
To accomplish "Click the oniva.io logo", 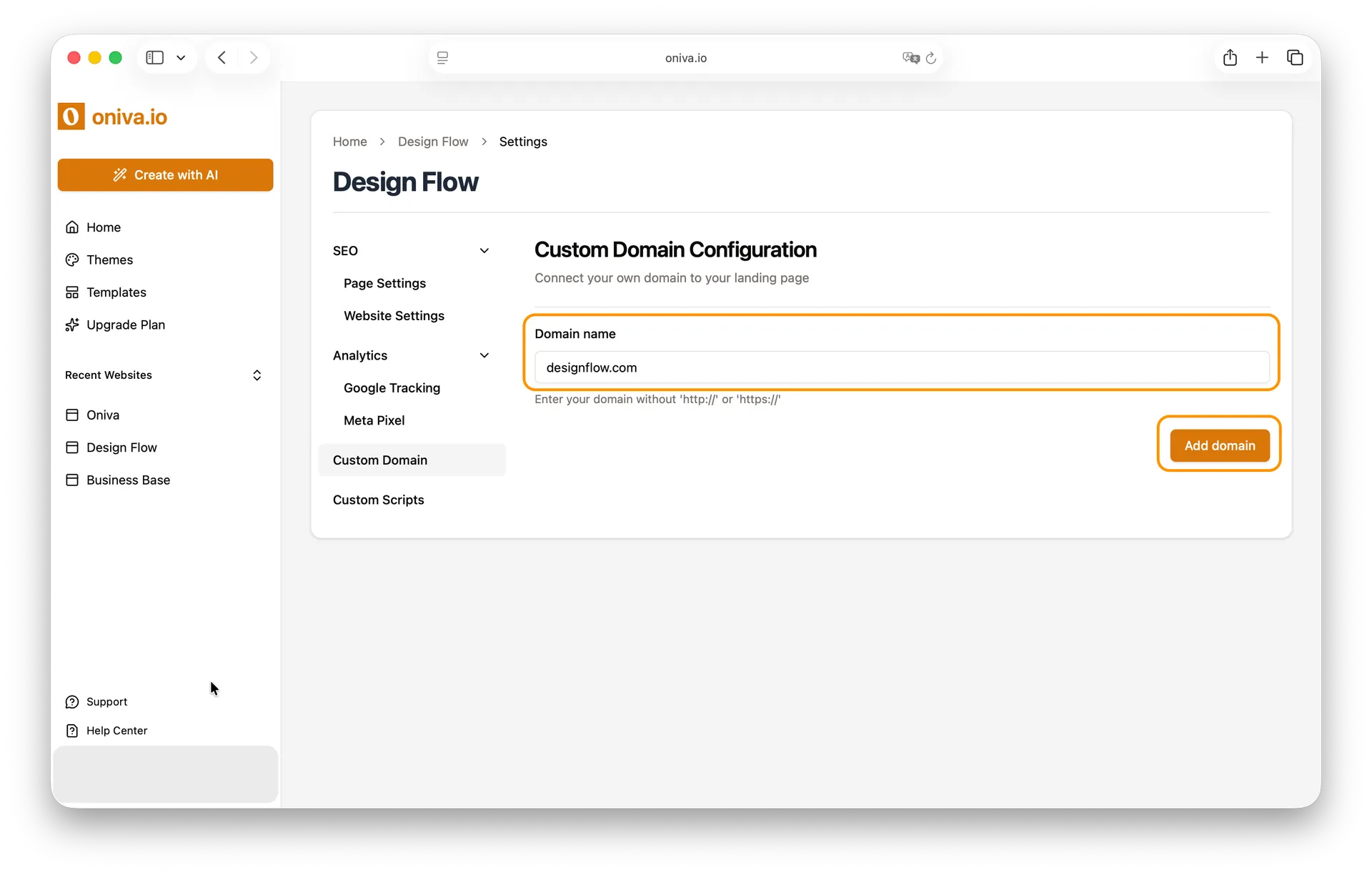I will pyautogui.click(x=112, y=116).
